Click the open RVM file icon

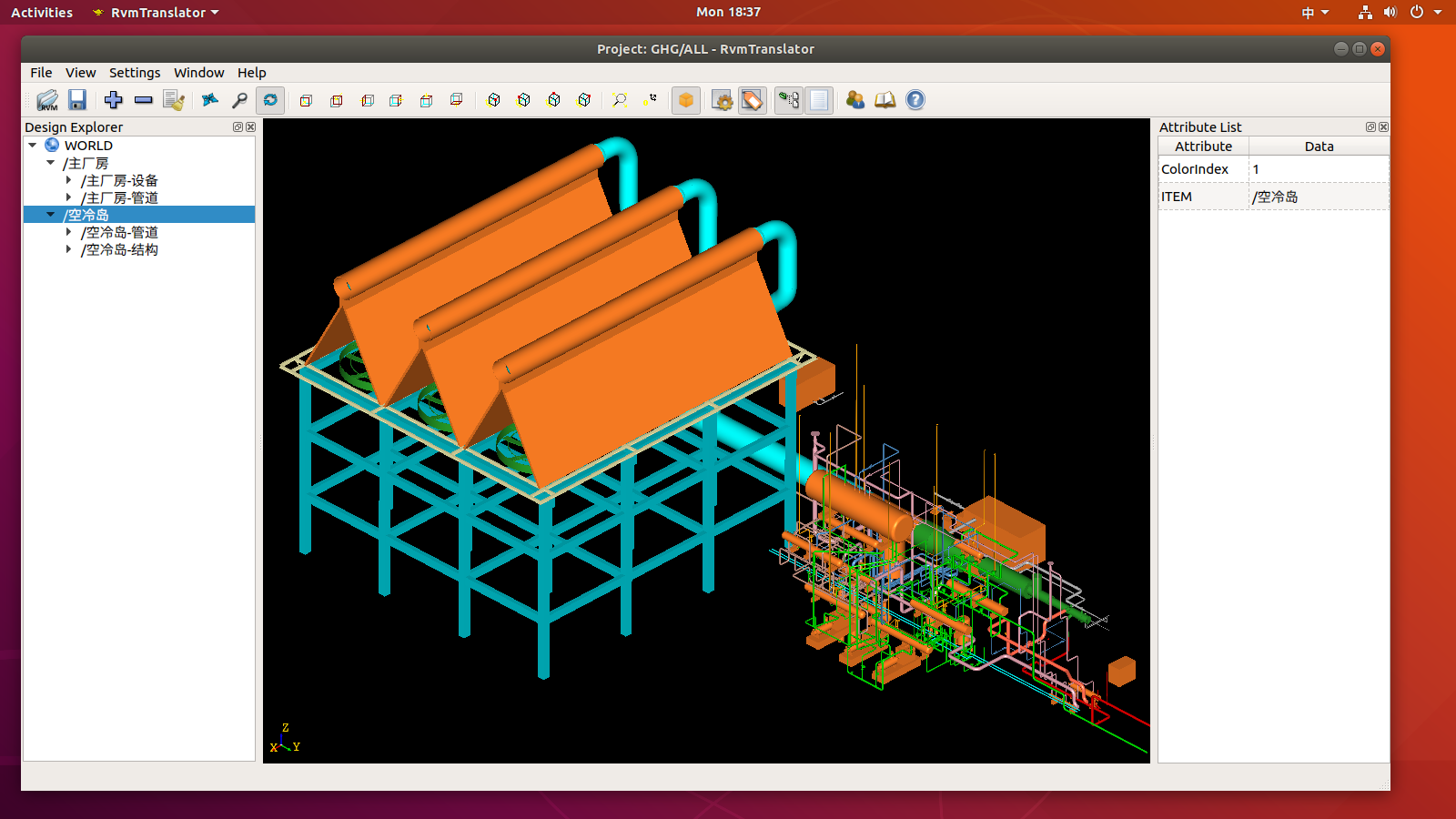(47, 100)
